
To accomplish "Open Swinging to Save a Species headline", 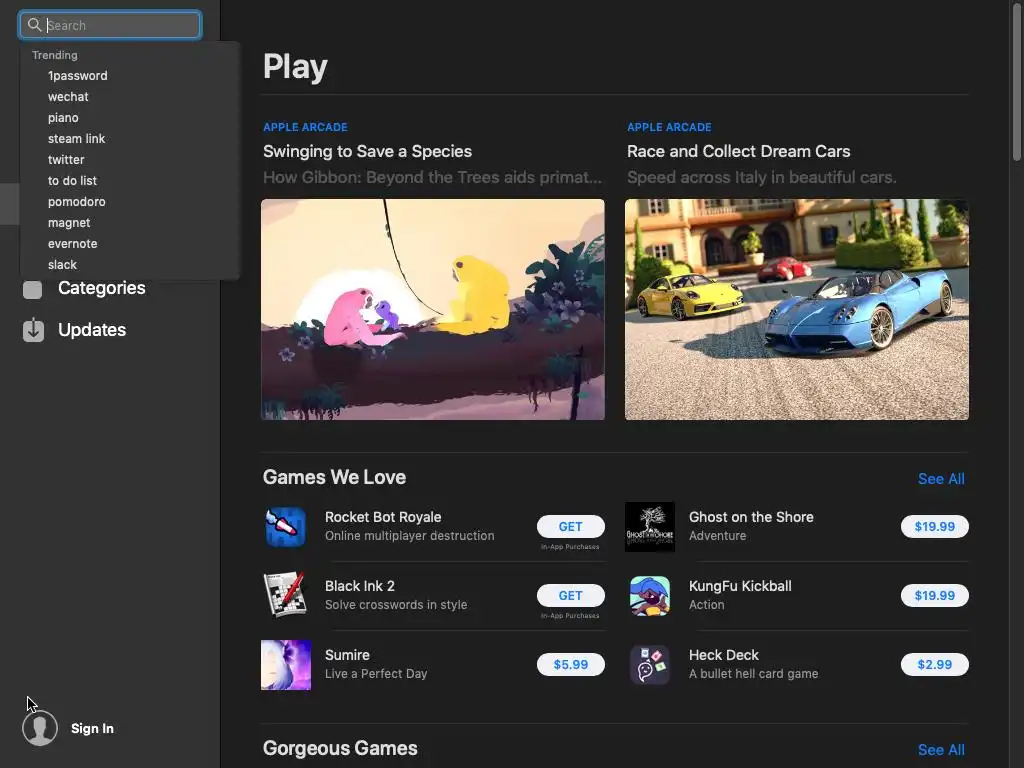I will click(x=367, y=152).
